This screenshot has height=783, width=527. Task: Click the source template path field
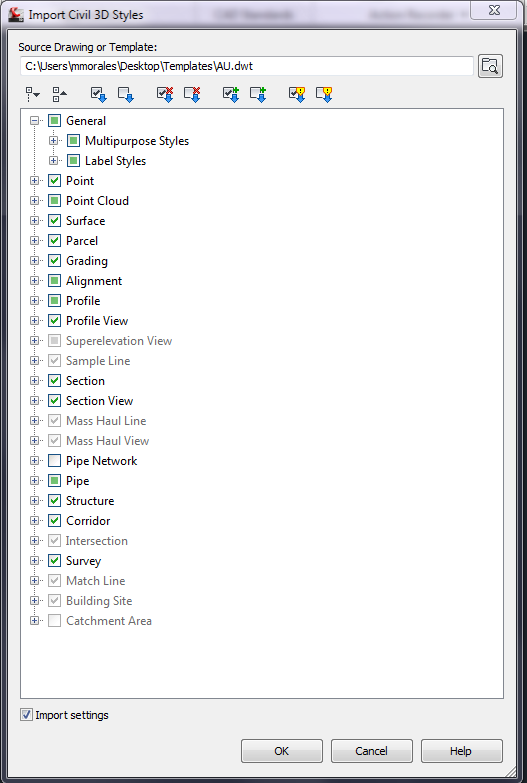(247, 66)
